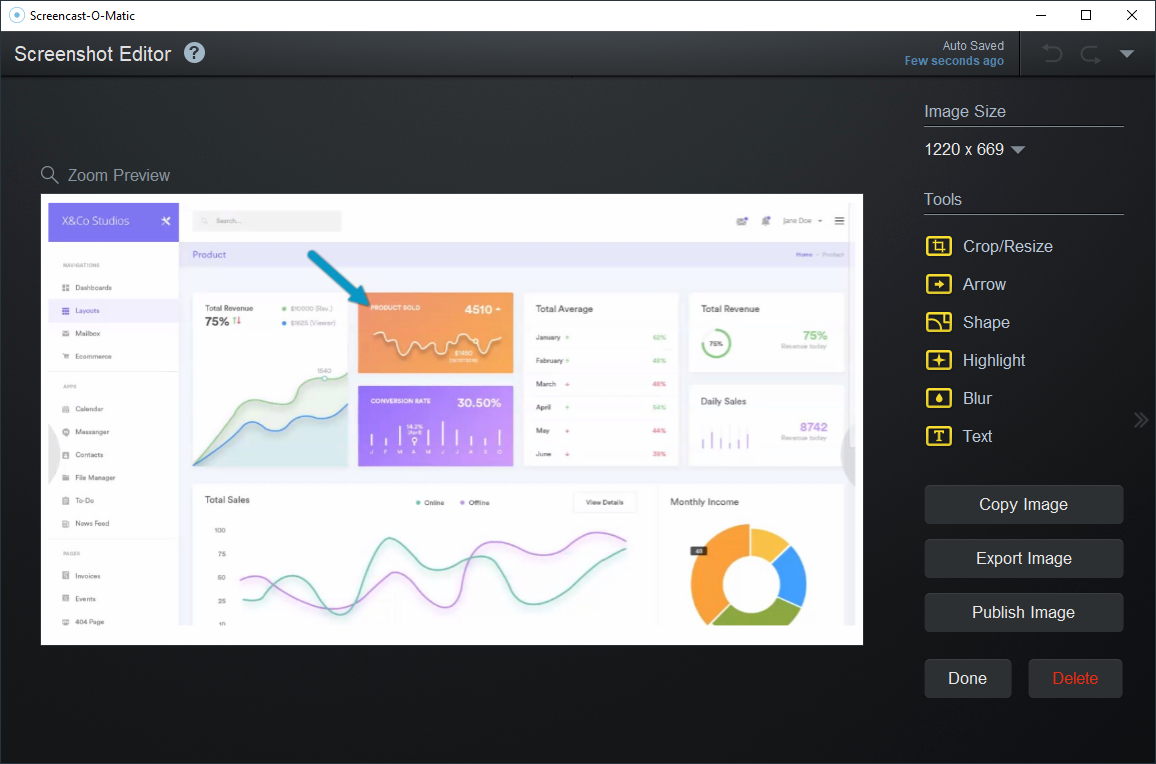Click the Image Size heading
The height and width of the screenshot is (764, 1156).
pyautogui.click(x=964, y=111)
